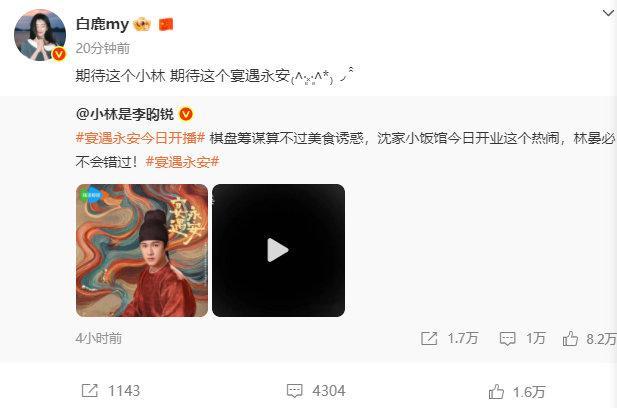Like the original post with 8.2万
The width and height of the screenshot is (617, 408).
570,338
